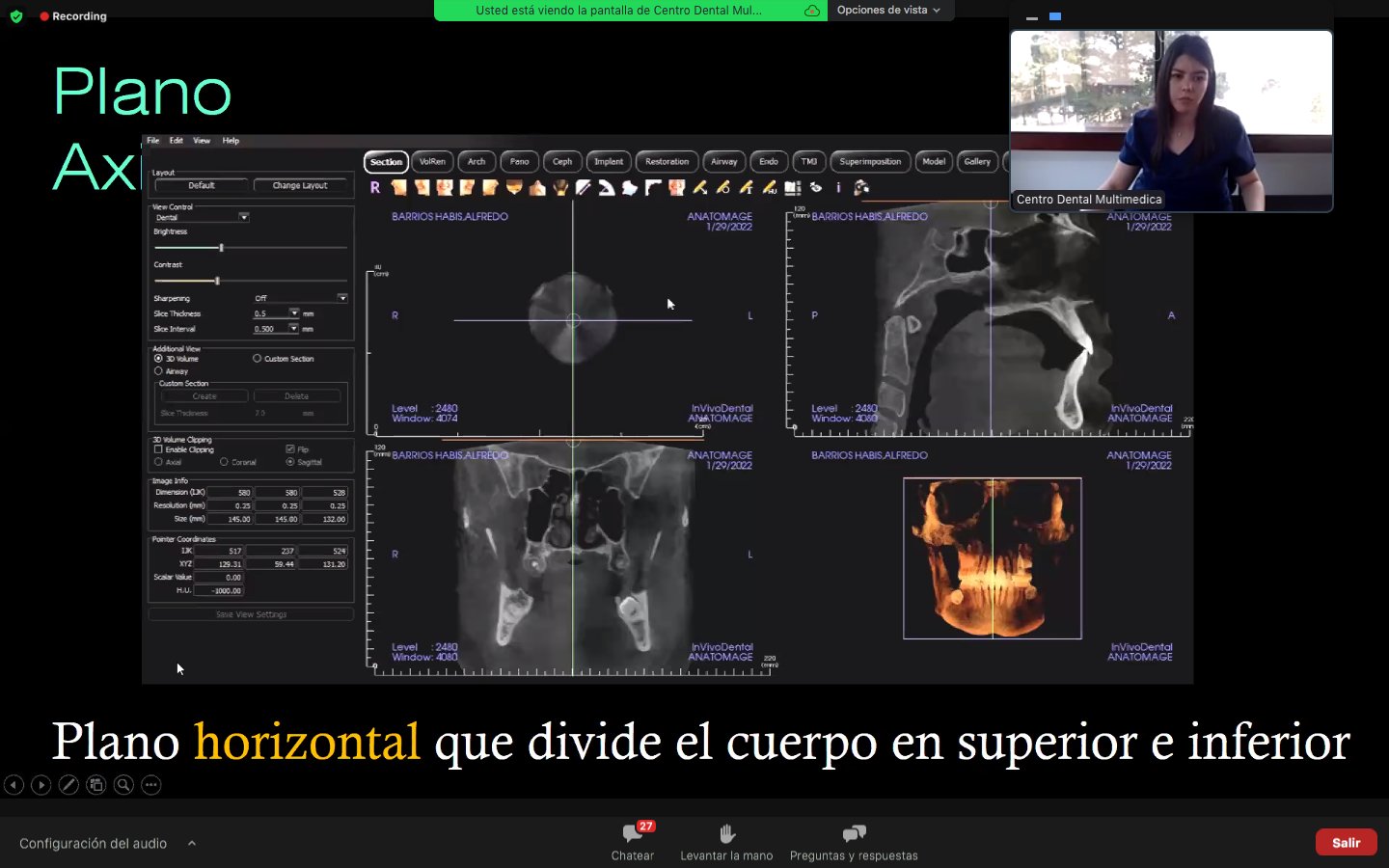Viewport: 1389px width, 868px height.
Task: Select the Airway additional view radio
Action: pos(158,371)
